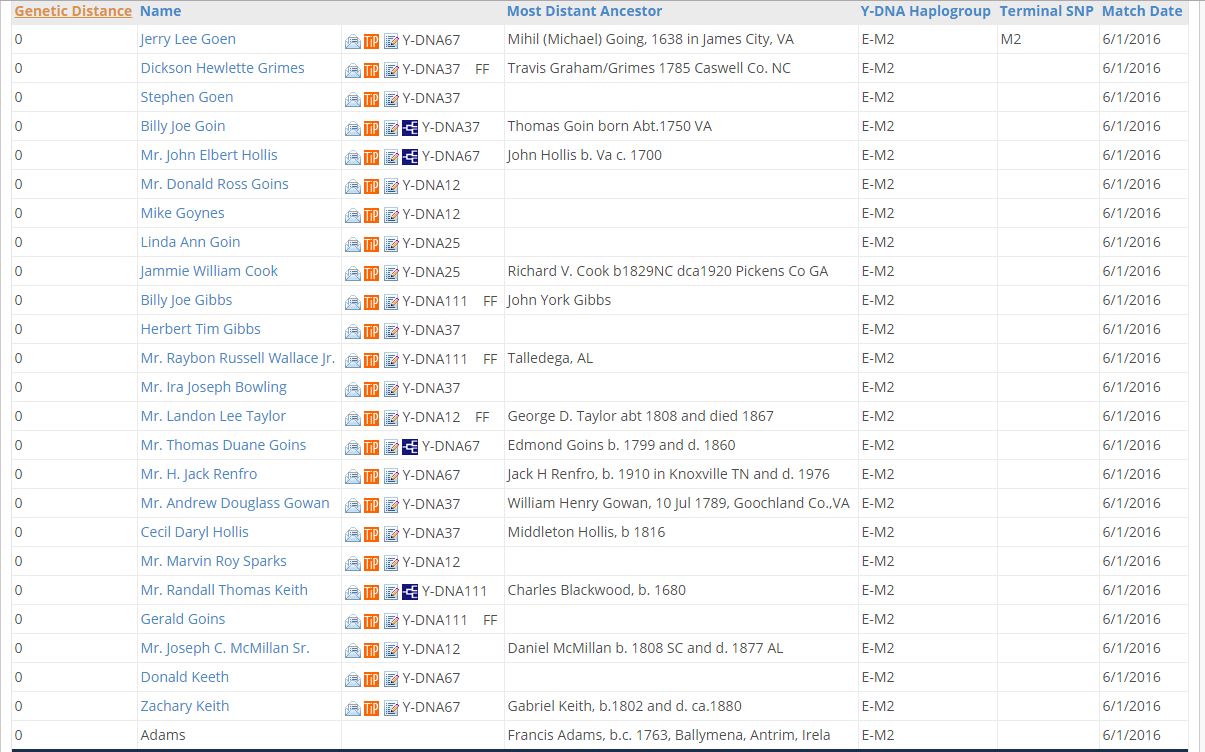Open the profile link for Mr. Andrew Douglass Gowan
This screenshot has height=752, width=1205.
click(x=235, y=503)
